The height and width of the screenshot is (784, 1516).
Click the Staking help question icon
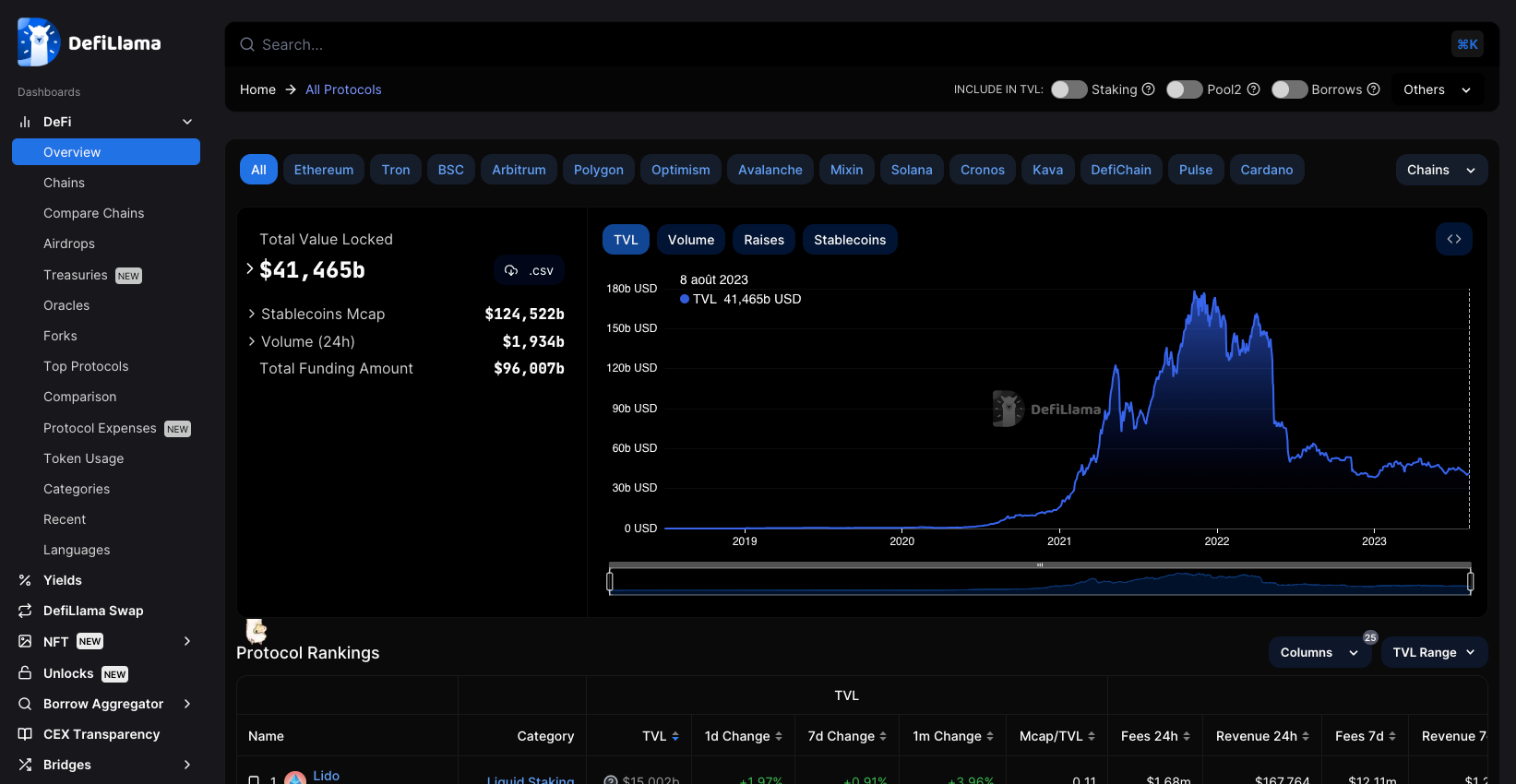coord(1149,89)
